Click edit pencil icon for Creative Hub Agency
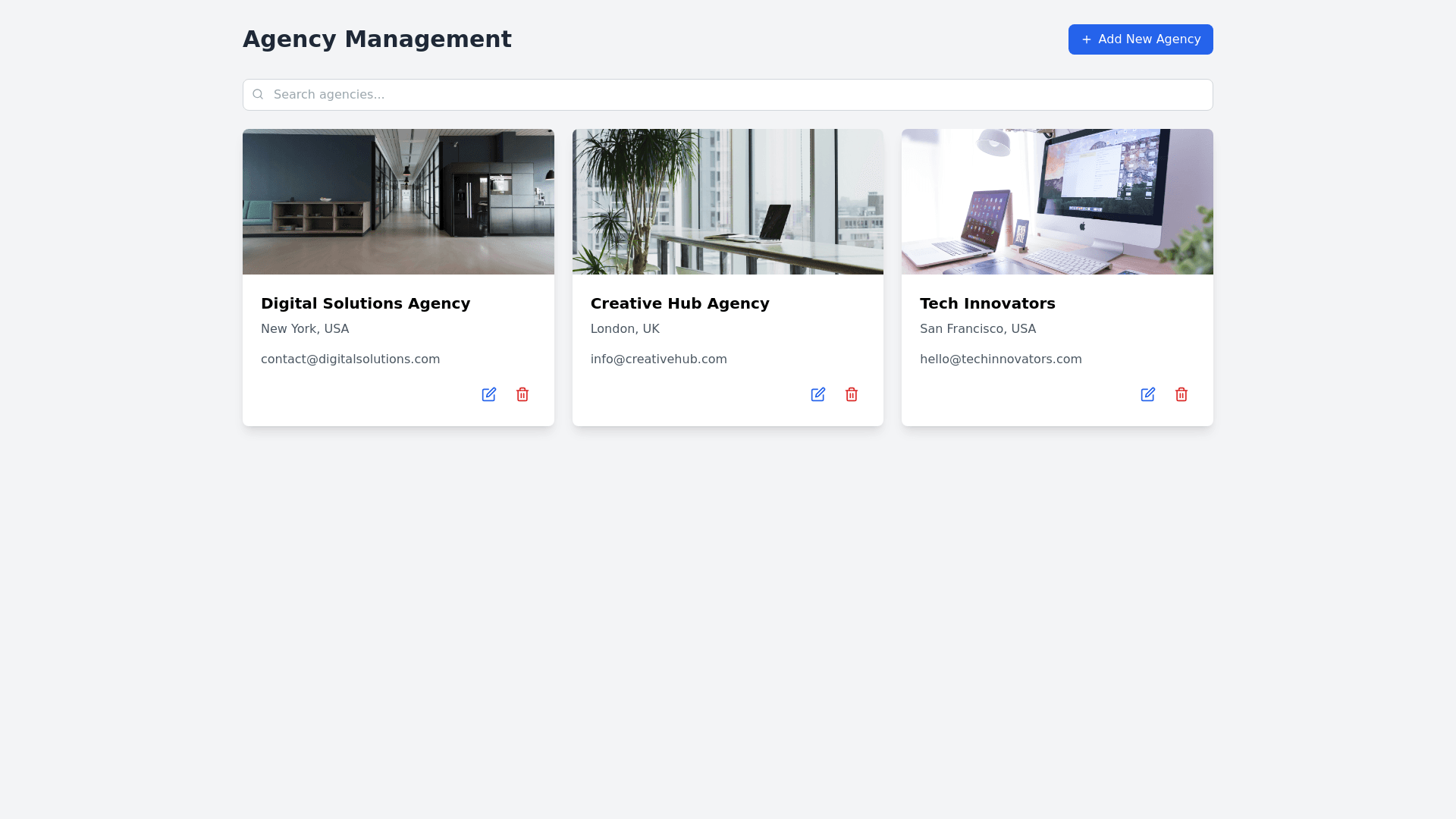The image size is (1456, 819). click(x=817, y=394)
